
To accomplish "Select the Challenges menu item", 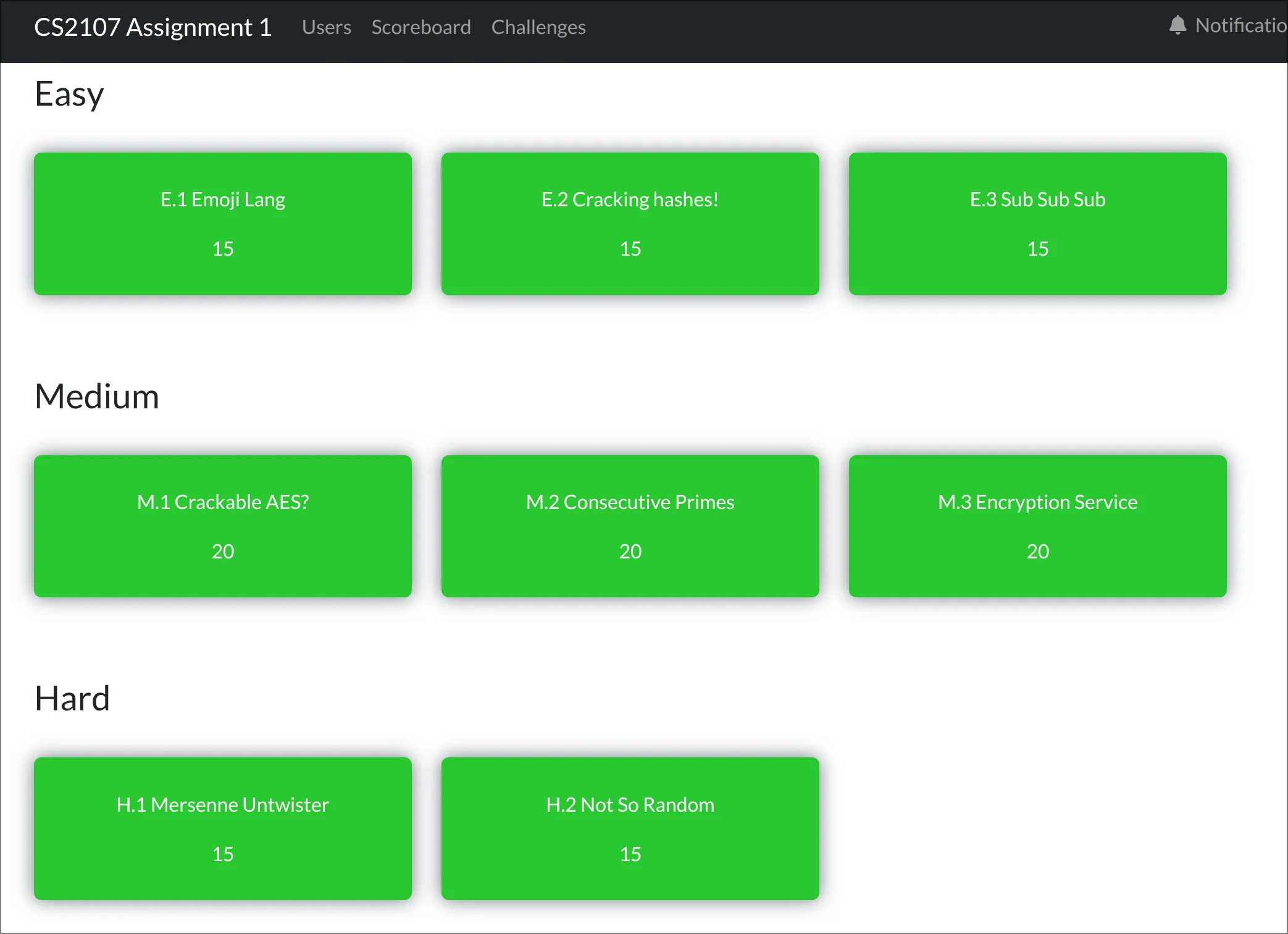I will (538, 27).
